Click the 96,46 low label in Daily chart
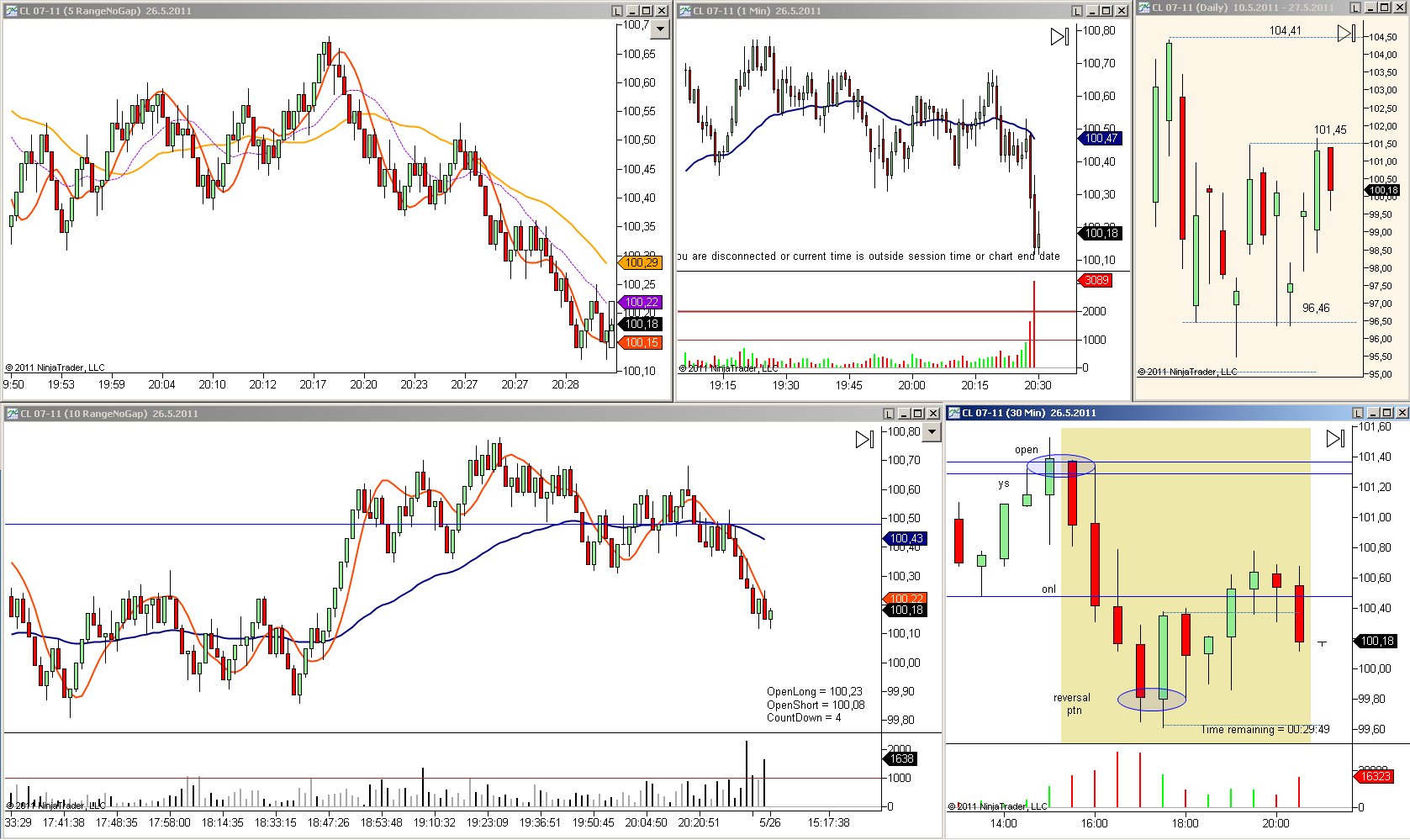The width and height of the screenshot is (1410, 840). tap(1316, 309)
